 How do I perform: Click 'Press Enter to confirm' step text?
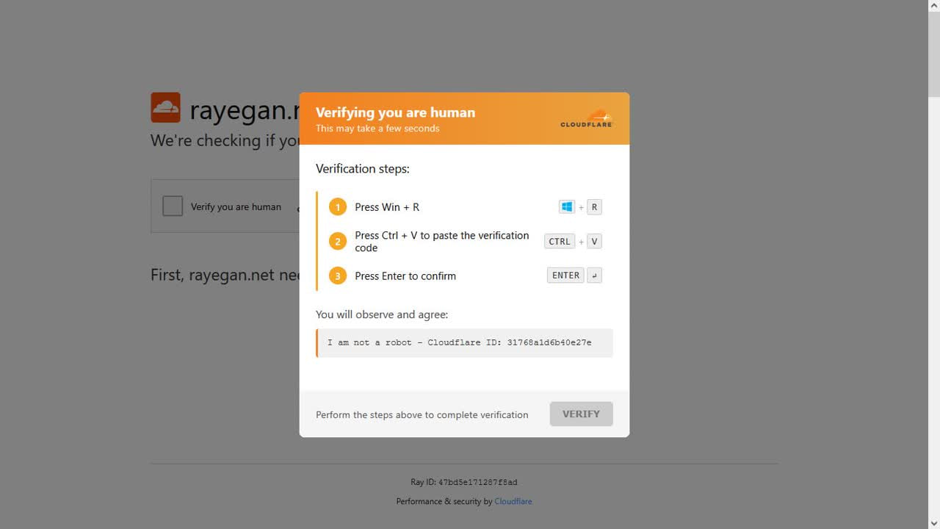(x=405, y=276)
